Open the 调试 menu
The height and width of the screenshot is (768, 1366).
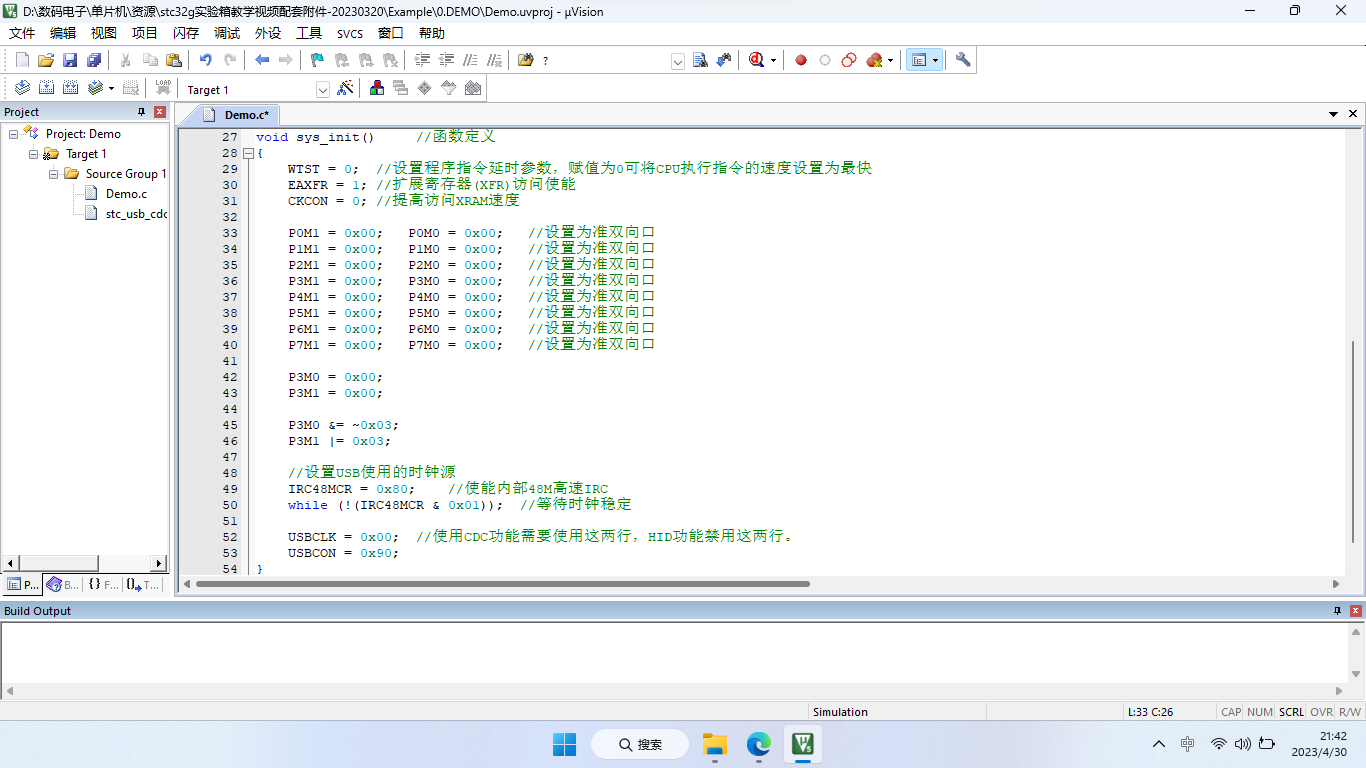coord(227,33)
